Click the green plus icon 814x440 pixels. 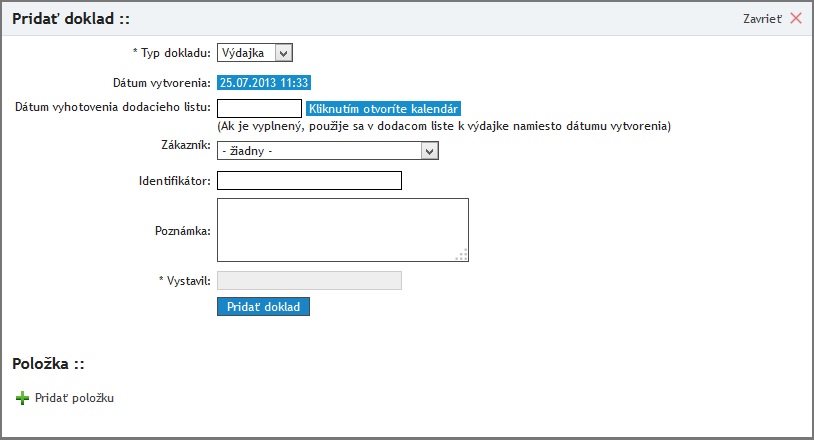pos(22,398)
